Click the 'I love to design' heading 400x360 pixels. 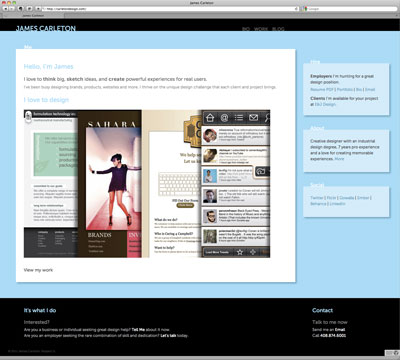(46, 100)
